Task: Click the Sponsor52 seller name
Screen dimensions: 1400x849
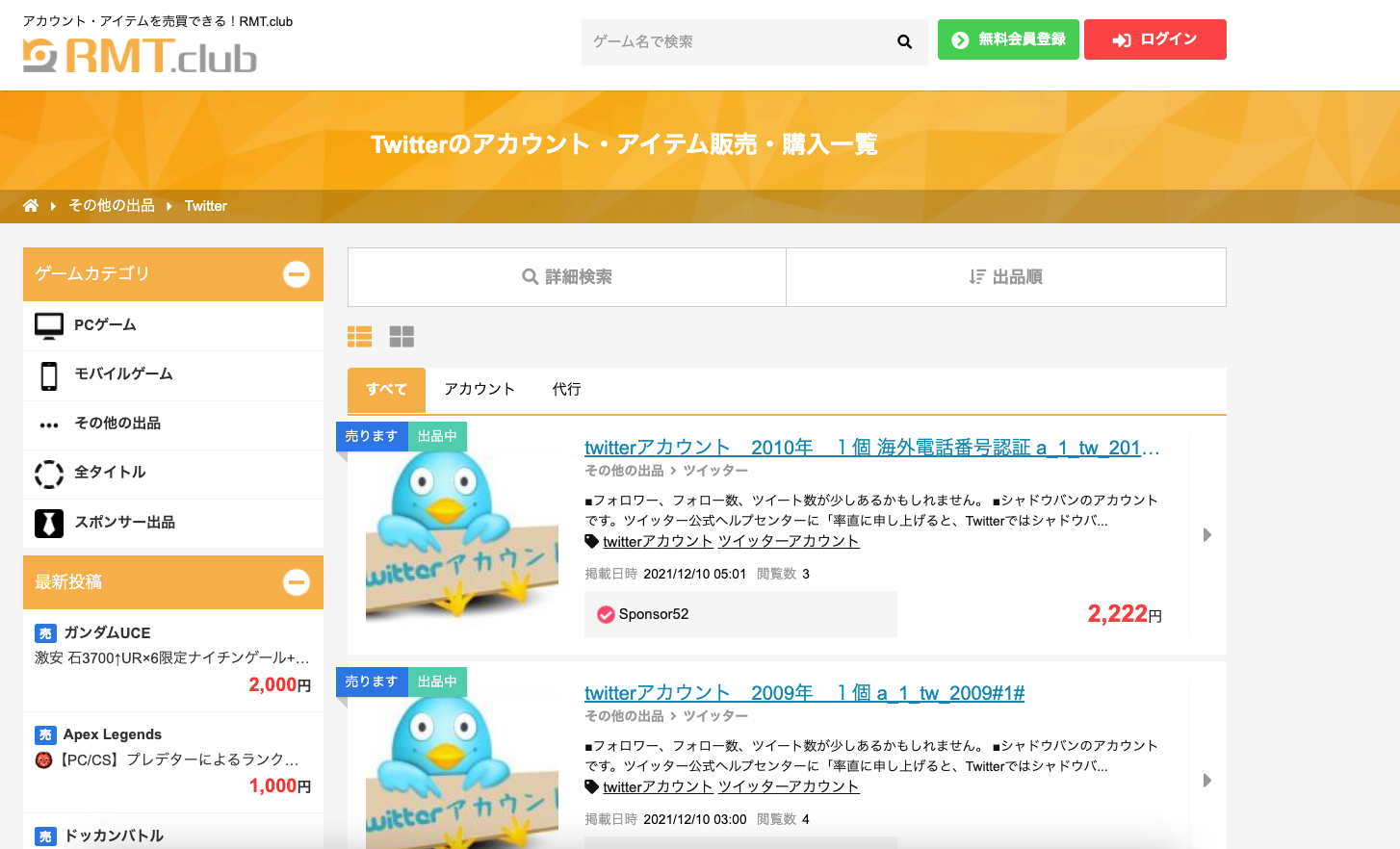Action: (x=654, y=614)
